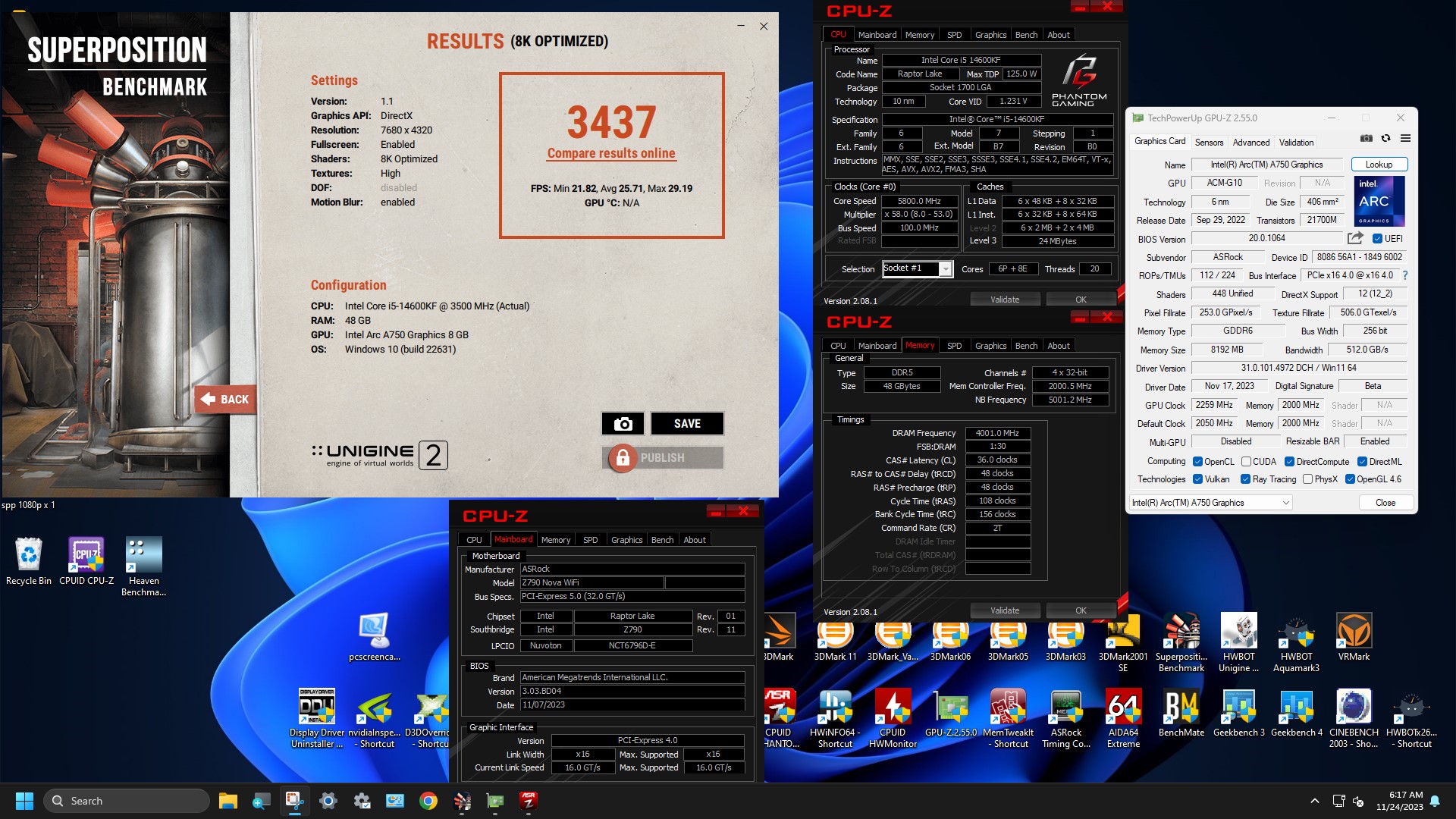Toggle CUDA checkbox
Viewport: 1456px width, 819px height.
click(1246, 461)
